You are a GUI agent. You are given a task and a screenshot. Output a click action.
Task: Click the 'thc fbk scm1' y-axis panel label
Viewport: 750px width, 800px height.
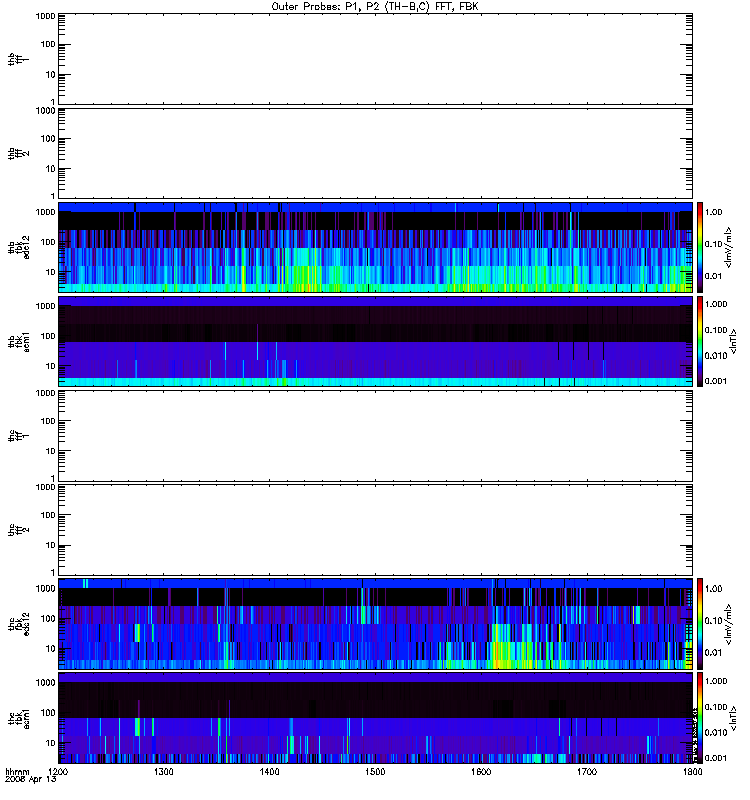(19, 718)
